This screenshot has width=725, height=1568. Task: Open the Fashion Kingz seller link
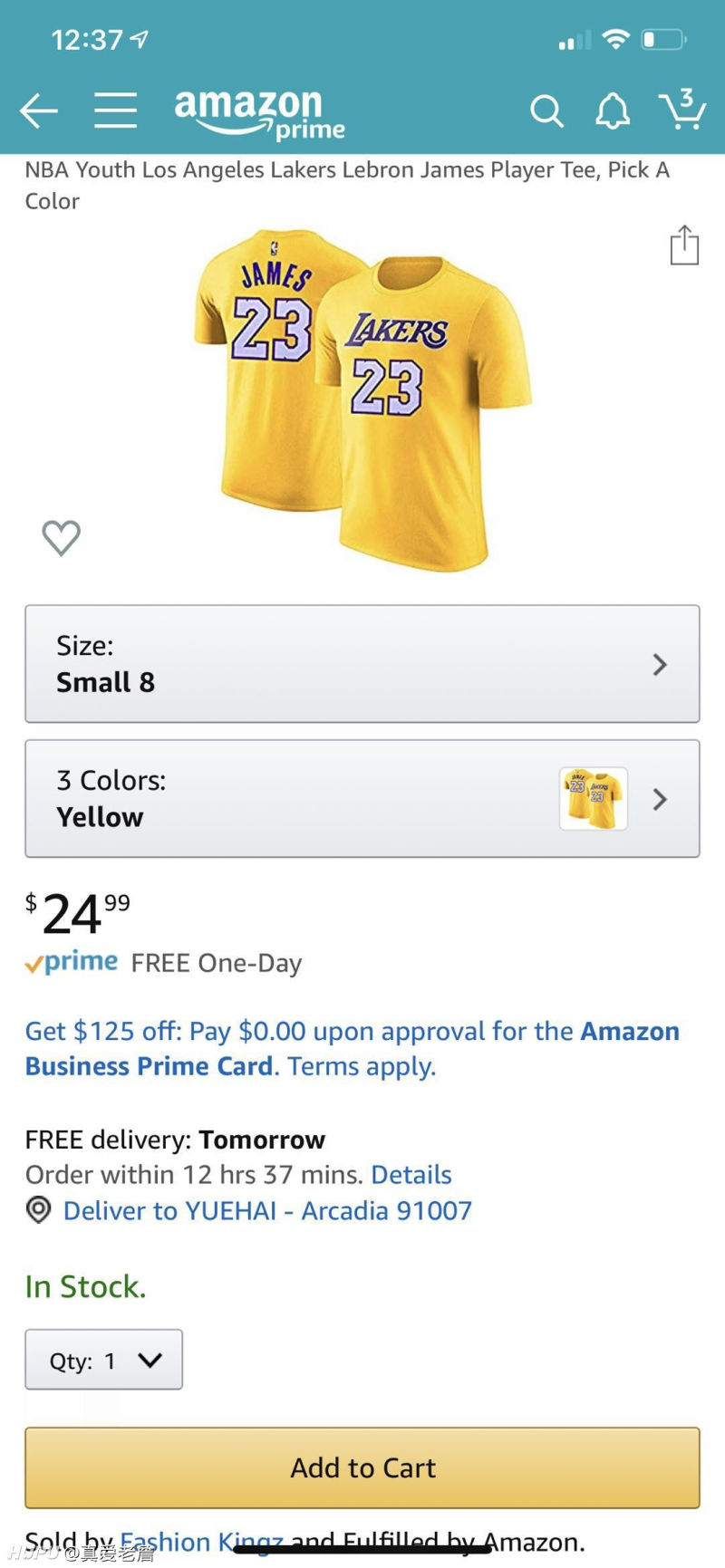point(201,1540)
